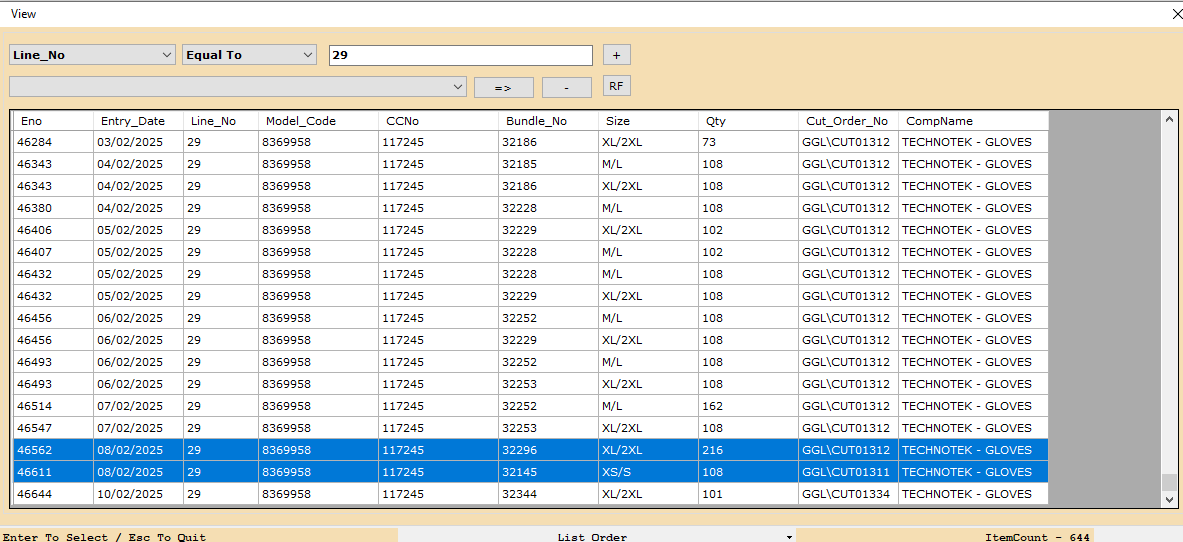
Task: Click the RF refresh button
Action: click(616, 86)
